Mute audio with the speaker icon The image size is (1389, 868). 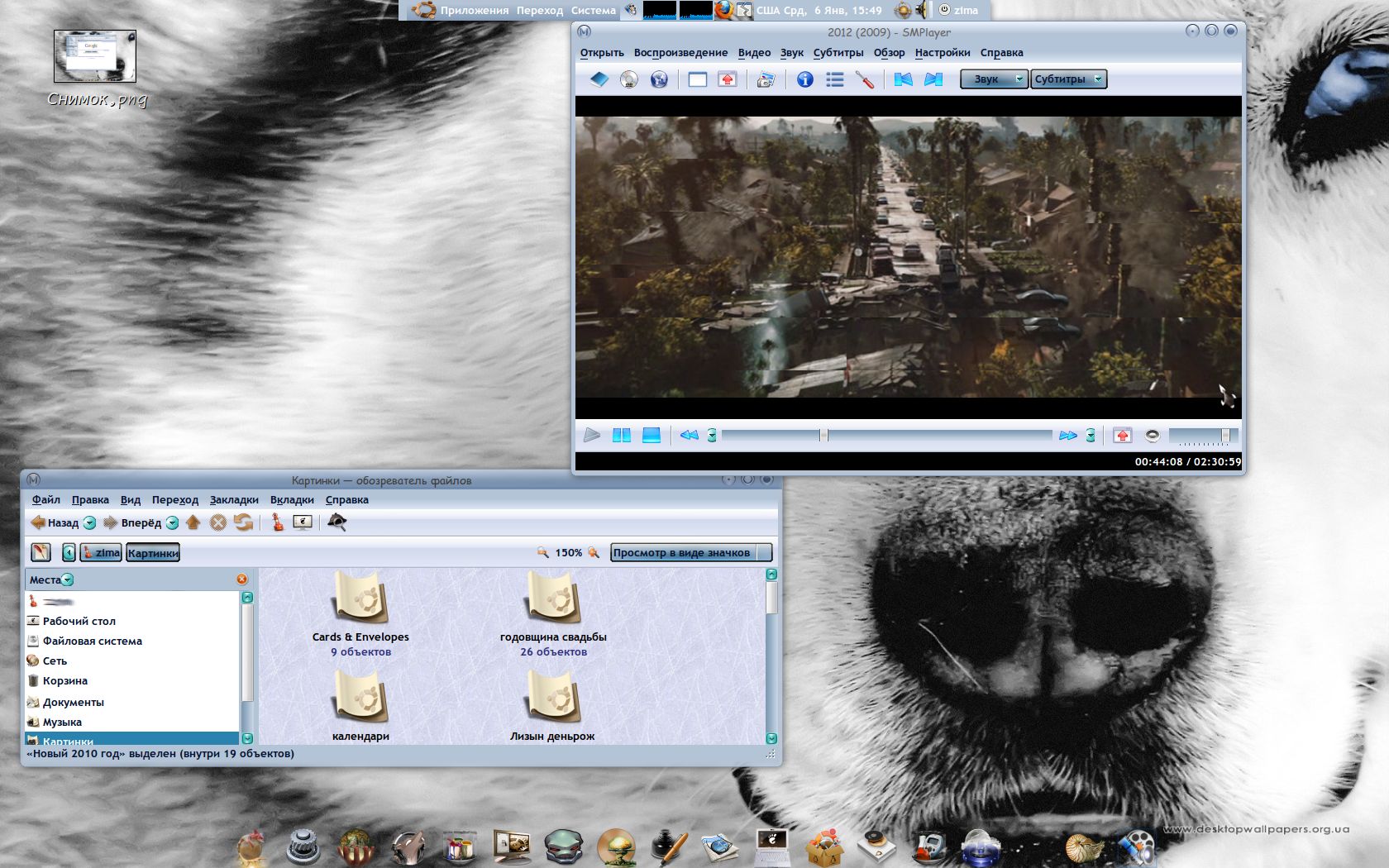pyautogui.click(x=1152, y=435)
